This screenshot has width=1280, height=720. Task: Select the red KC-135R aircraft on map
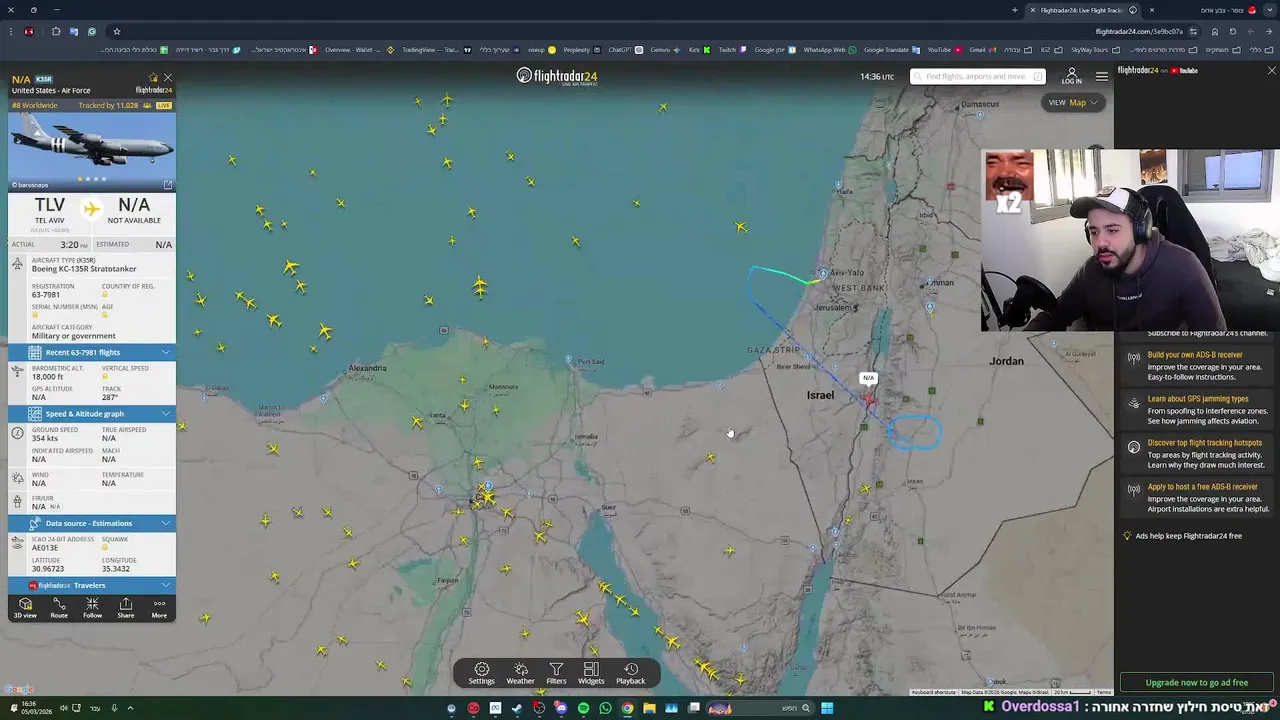click(x=868, y=399)
